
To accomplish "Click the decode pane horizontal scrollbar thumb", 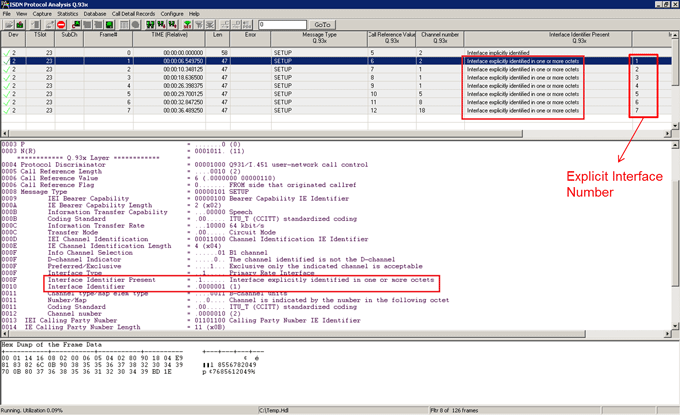I will click(x=297, y=334).
